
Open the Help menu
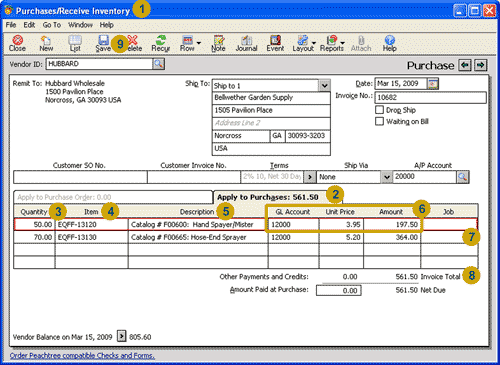[x=107, y=25]
